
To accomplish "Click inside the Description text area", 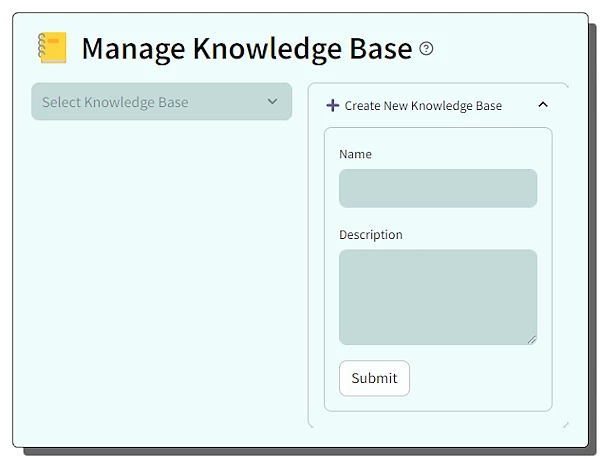I will click(437, 297).
